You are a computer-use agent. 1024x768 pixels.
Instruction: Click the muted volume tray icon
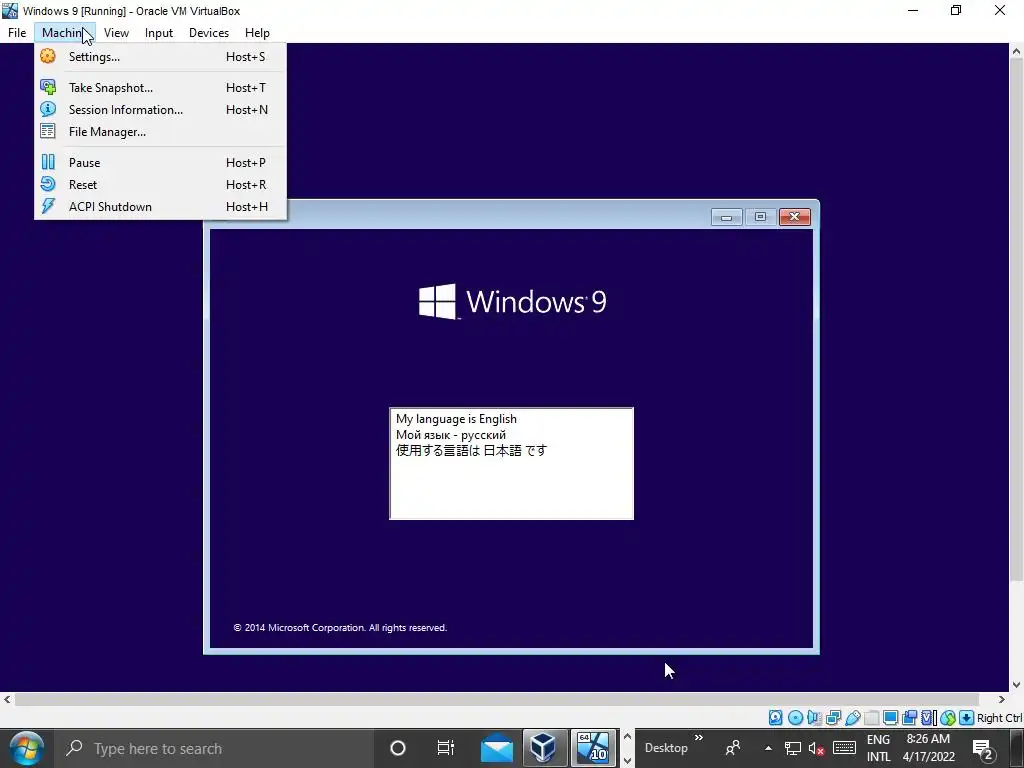coord(816,748)
